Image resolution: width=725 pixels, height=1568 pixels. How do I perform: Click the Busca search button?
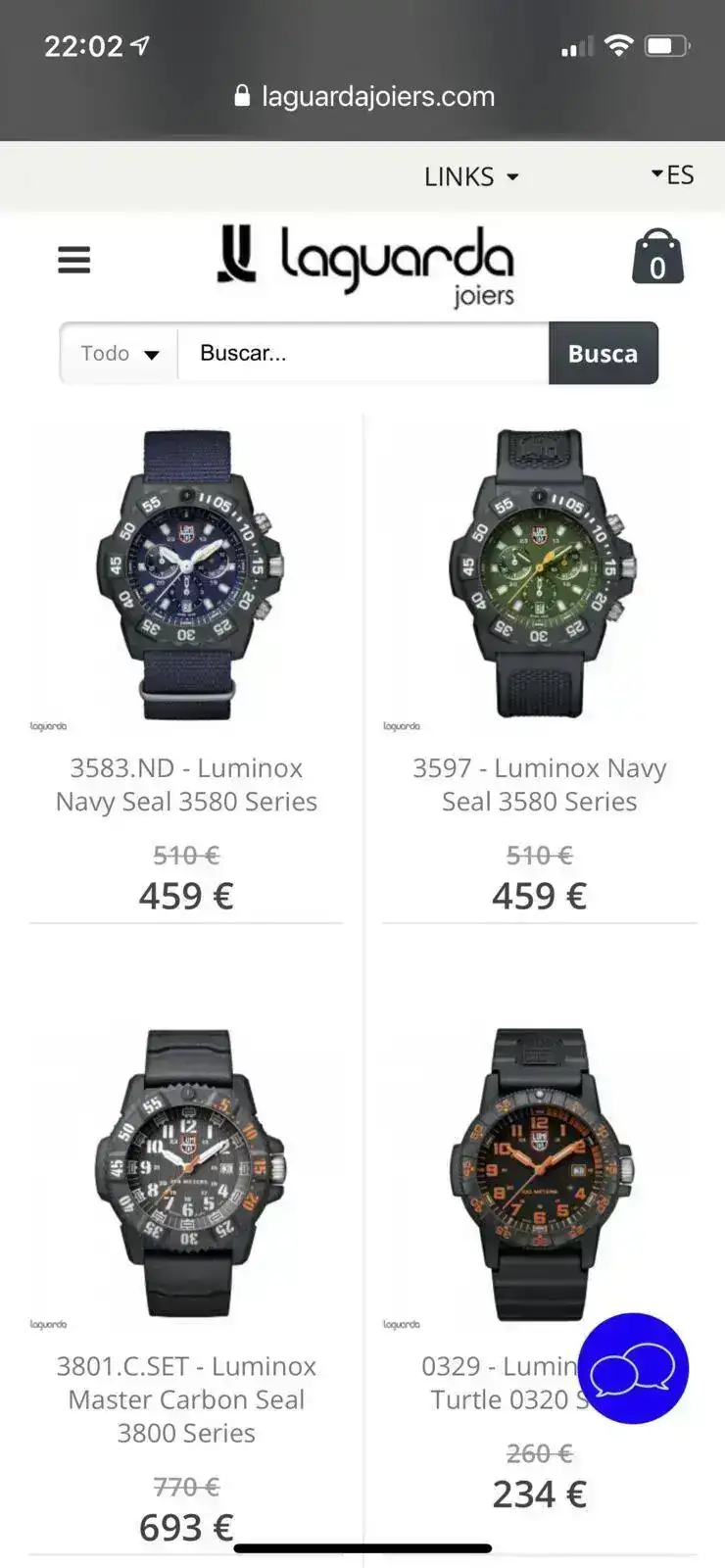(x=603, y=353)
